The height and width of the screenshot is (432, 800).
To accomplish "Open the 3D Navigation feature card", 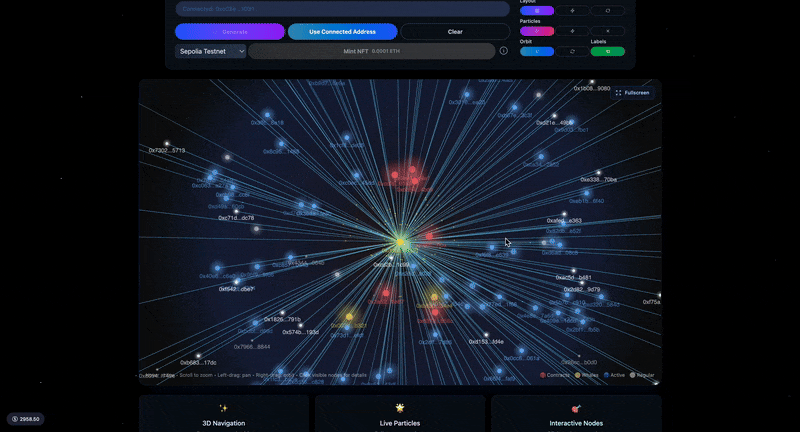I will pos(224,414).
